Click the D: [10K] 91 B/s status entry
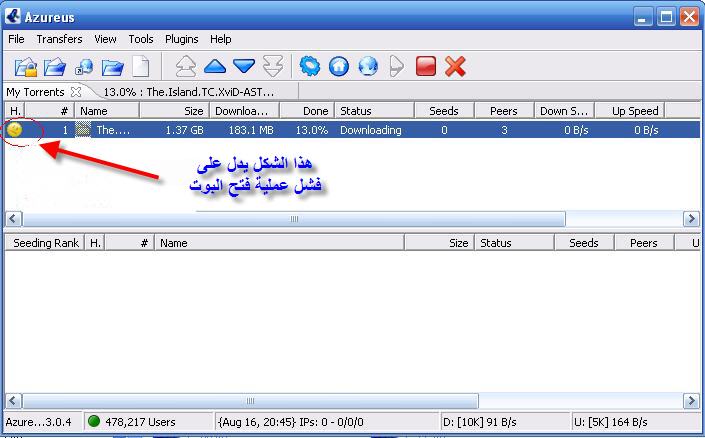705x438 pixels. (504, 422)
